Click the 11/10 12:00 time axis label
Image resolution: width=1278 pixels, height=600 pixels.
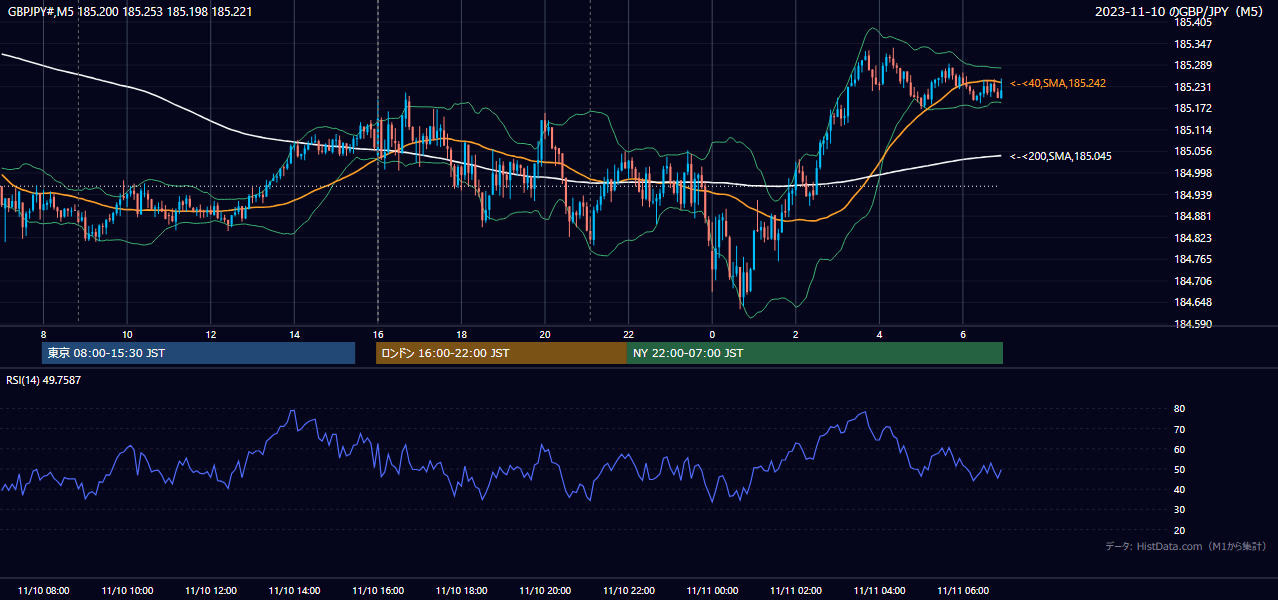[211, 591]
